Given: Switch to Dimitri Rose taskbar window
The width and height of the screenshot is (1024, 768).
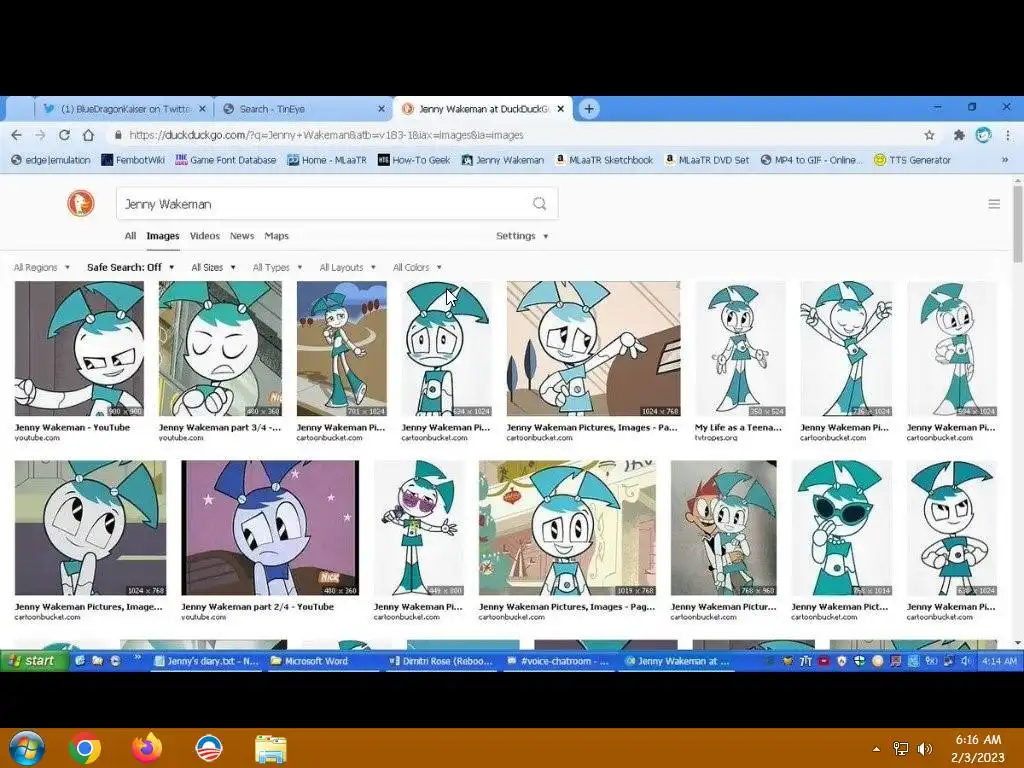Looking at the screenshot, I should [441, 661].
